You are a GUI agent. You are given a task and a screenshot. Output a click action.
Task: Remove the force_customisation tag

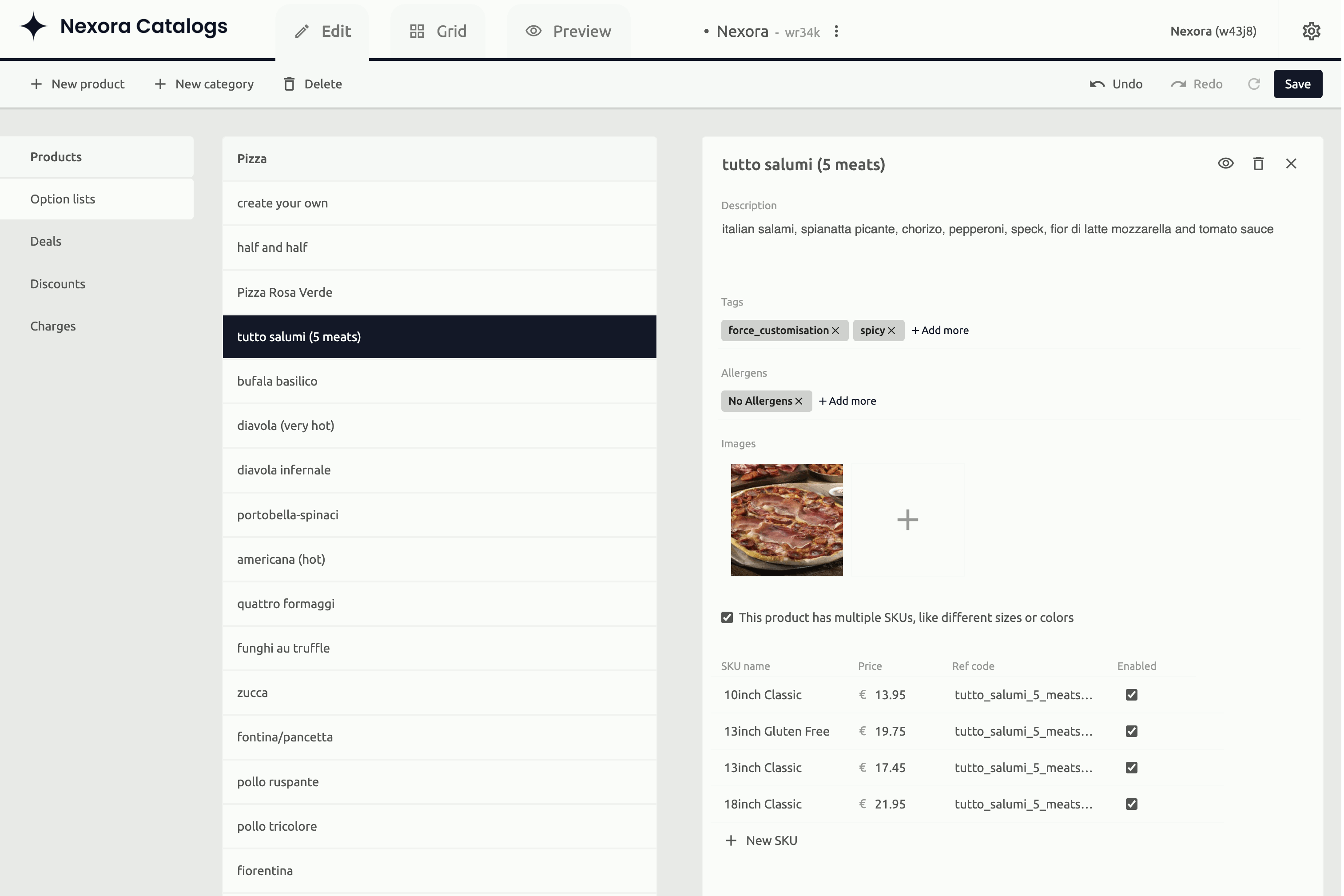[835, 331]
